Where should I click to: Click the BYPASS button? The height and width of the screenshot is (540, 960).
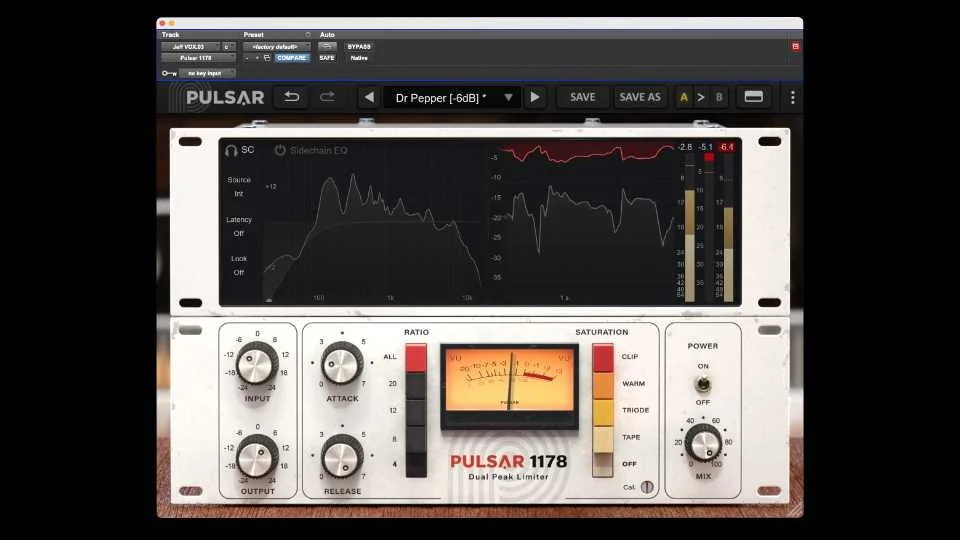pyautogui.click(x=359, y=47)
